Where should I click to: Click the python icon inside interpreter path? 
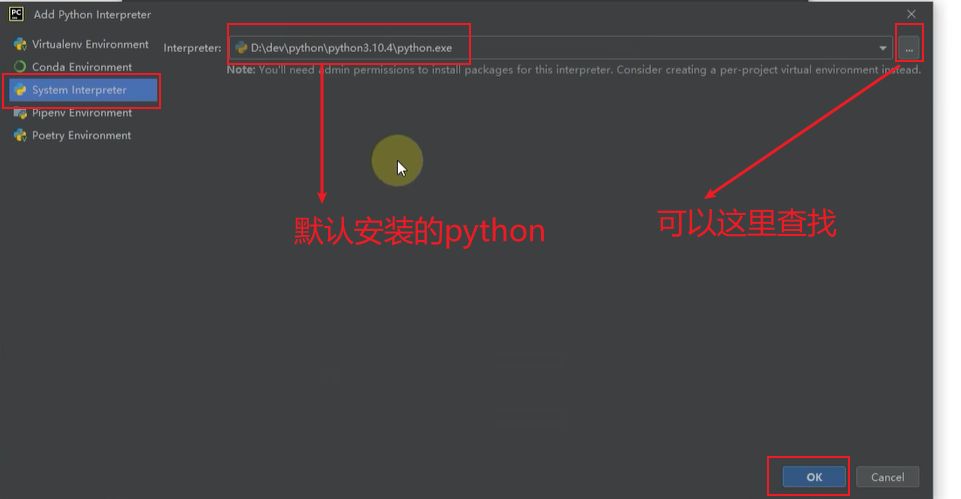241,48
